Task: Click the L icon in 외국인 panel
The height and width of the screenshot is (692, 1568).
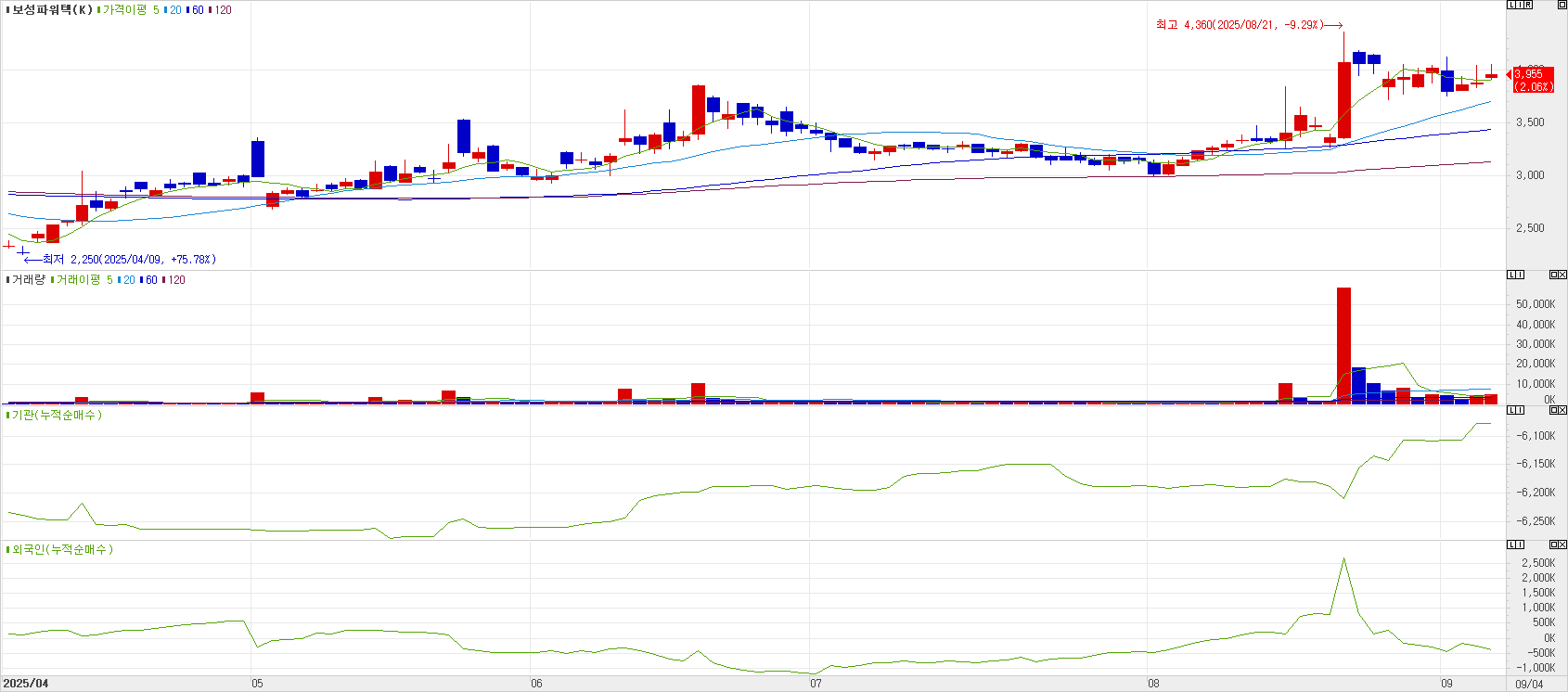Action: coord(1511,544)
